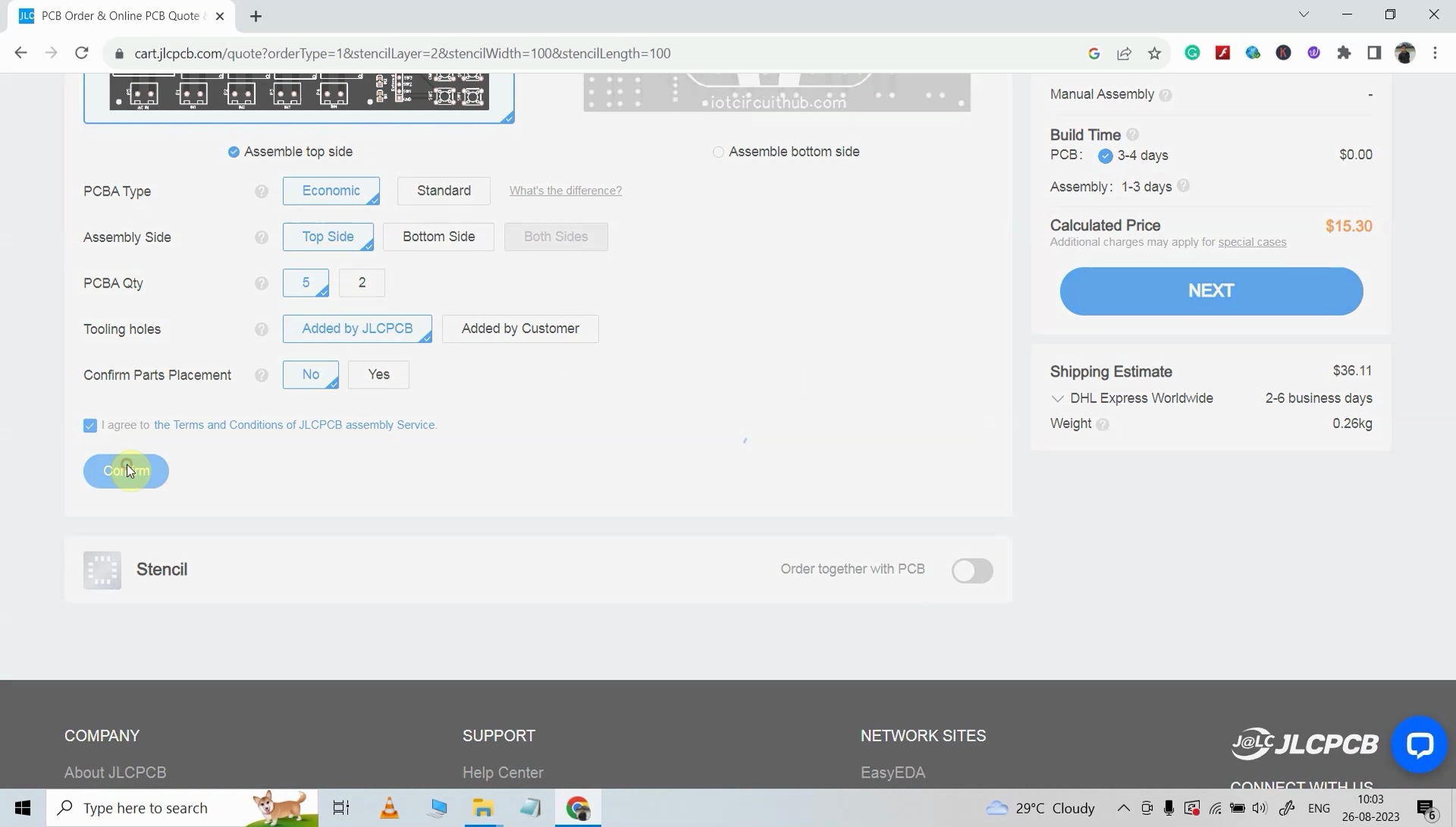
Task: Bookmark the page with the star icon
Action: coord(1155,52)
